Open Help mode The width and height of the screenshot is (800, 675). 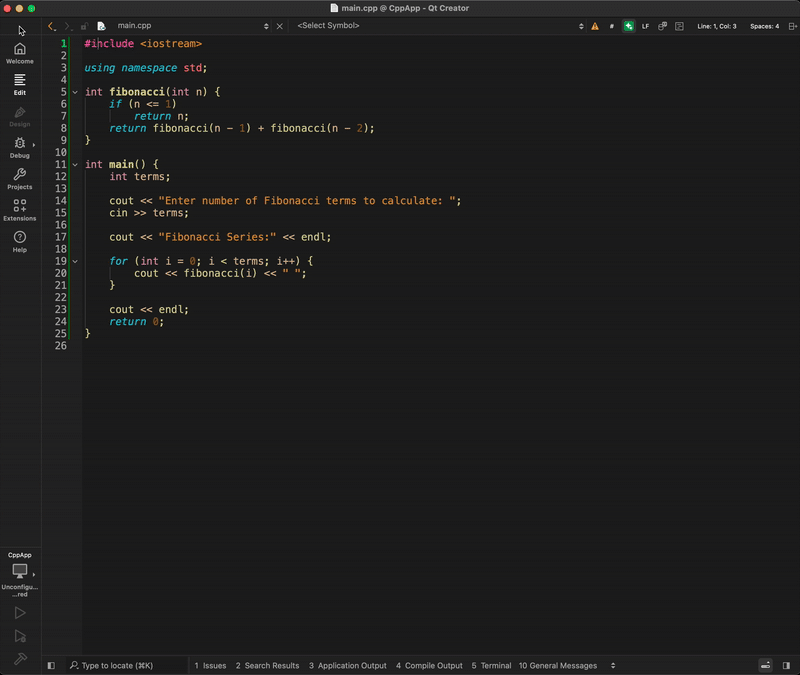(19, 240)
